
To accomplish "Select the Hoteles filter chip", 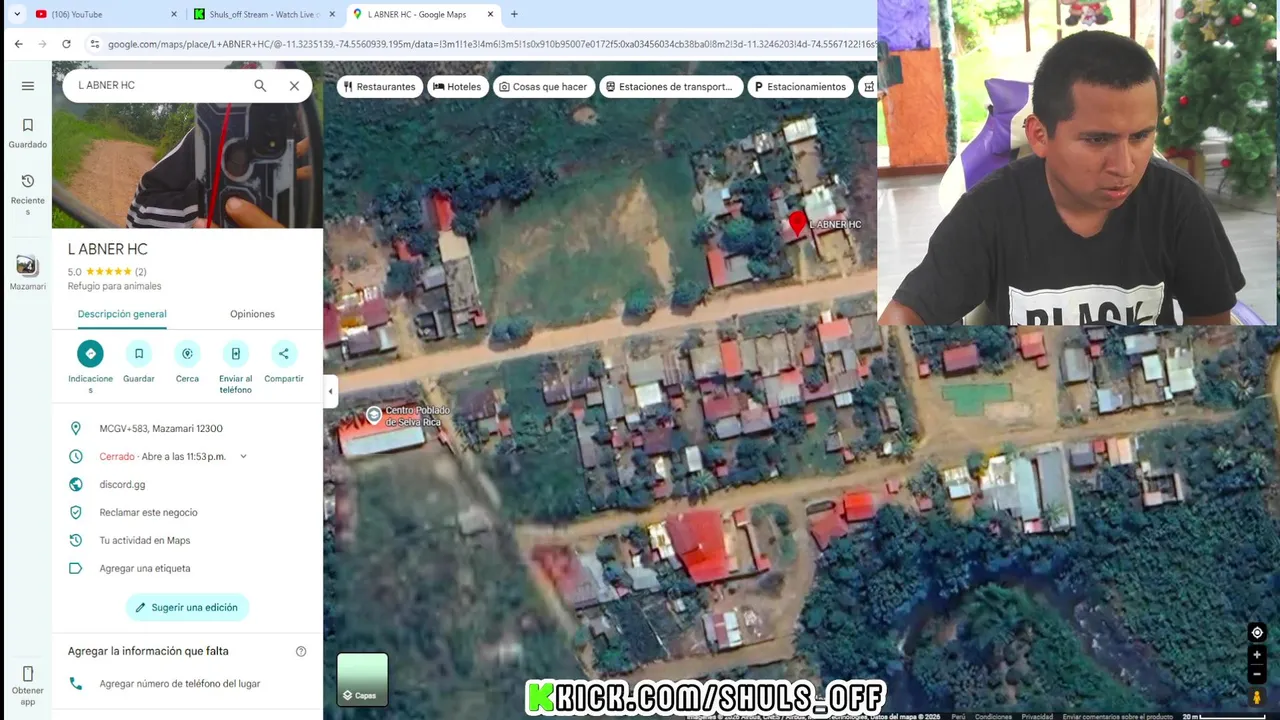I will tap(456, 87).
